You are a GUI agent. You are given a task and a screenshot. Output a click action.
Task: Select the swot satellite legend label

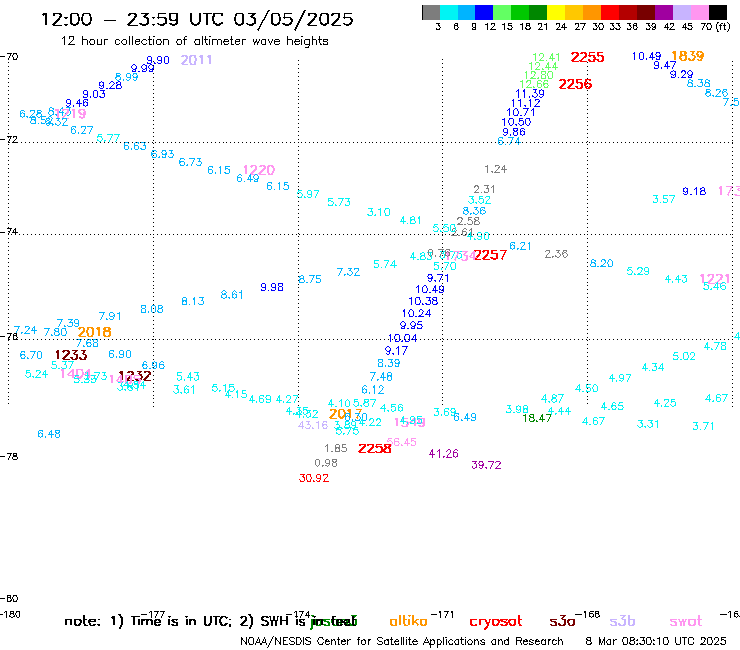click(x=686, y=621)
